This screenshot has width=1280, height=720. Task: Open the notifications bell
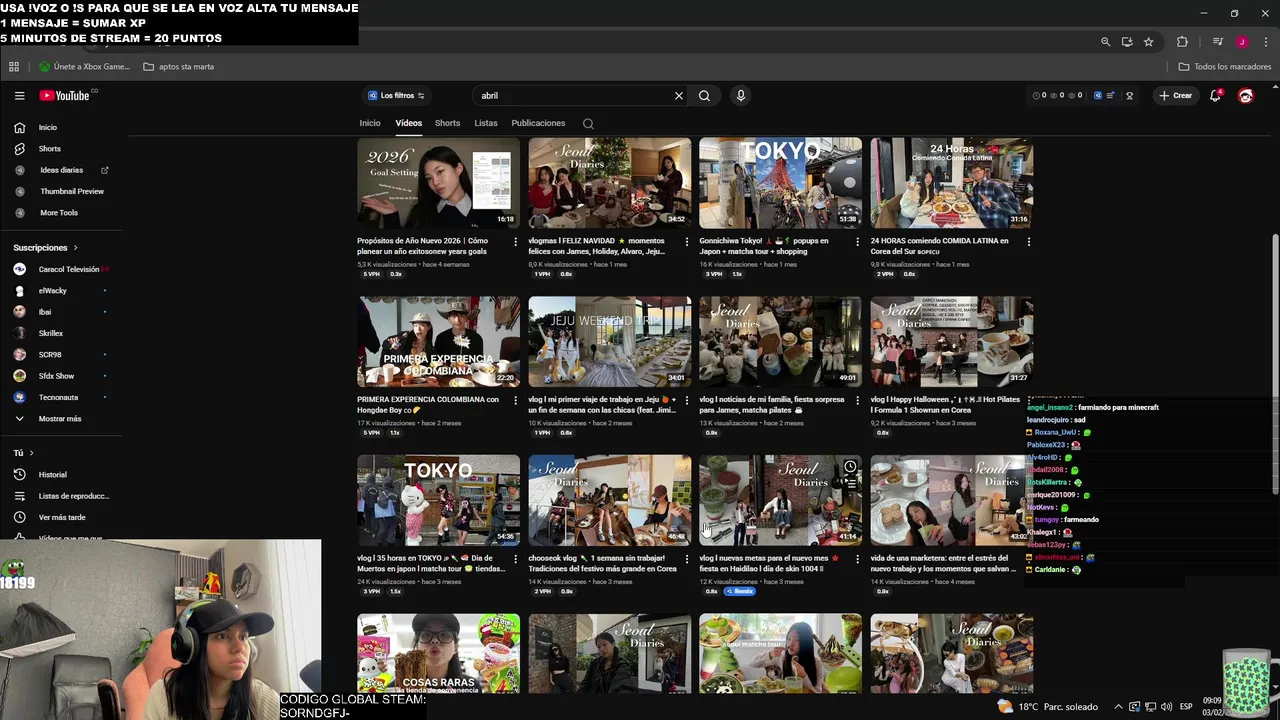coord(1215,96)
